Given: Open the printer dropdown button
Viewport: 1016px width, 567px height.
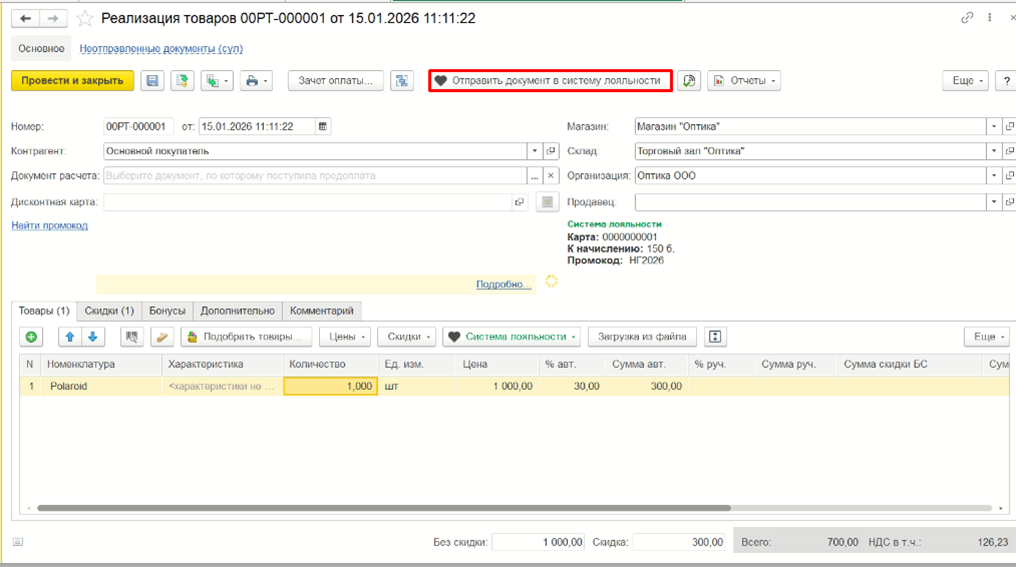Looking at the screenshot, I should coord(256,81).
